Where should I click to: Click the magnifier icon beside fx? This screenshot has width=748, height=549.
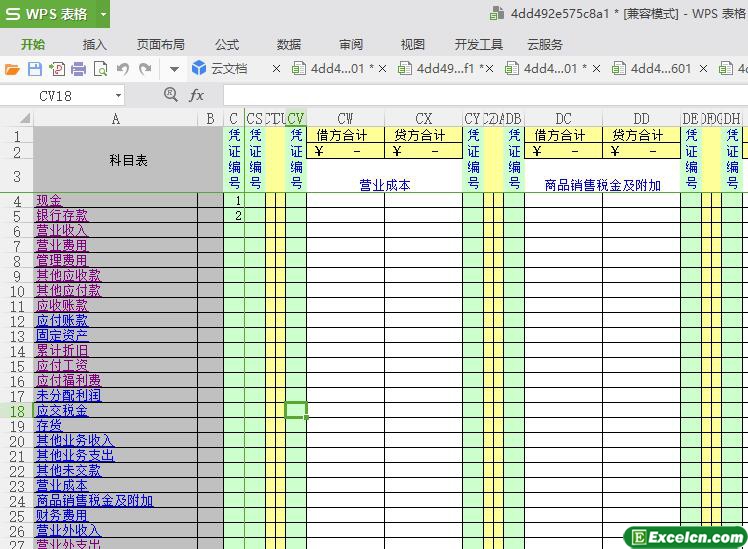[x=171, y=95]
